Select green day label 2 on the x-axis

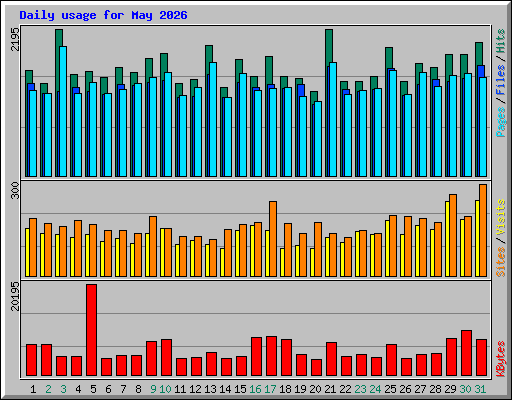(x=48, y=389)
